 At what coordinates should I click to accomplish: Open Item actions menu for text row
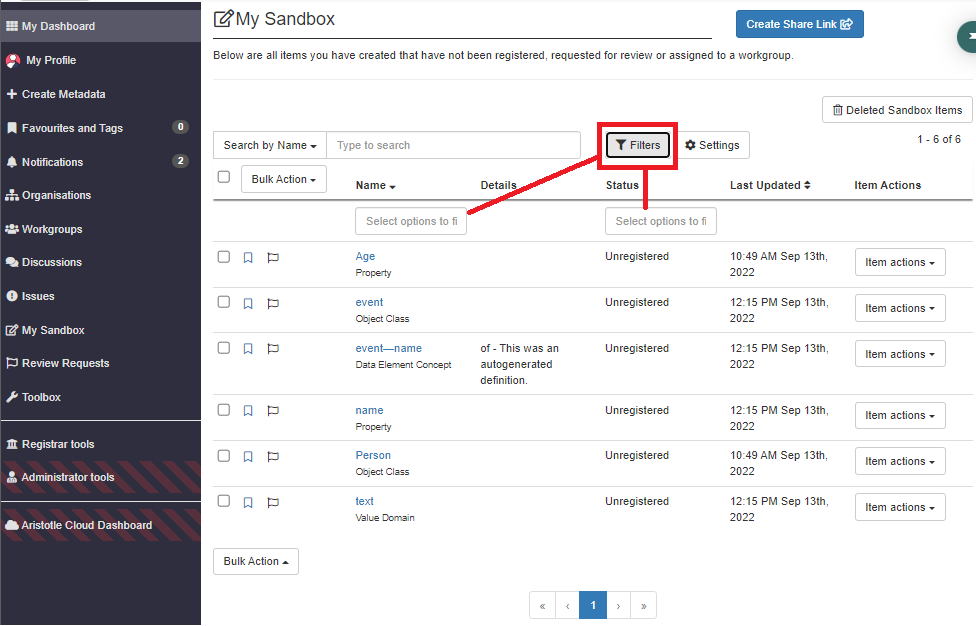(x=899, y=507)
